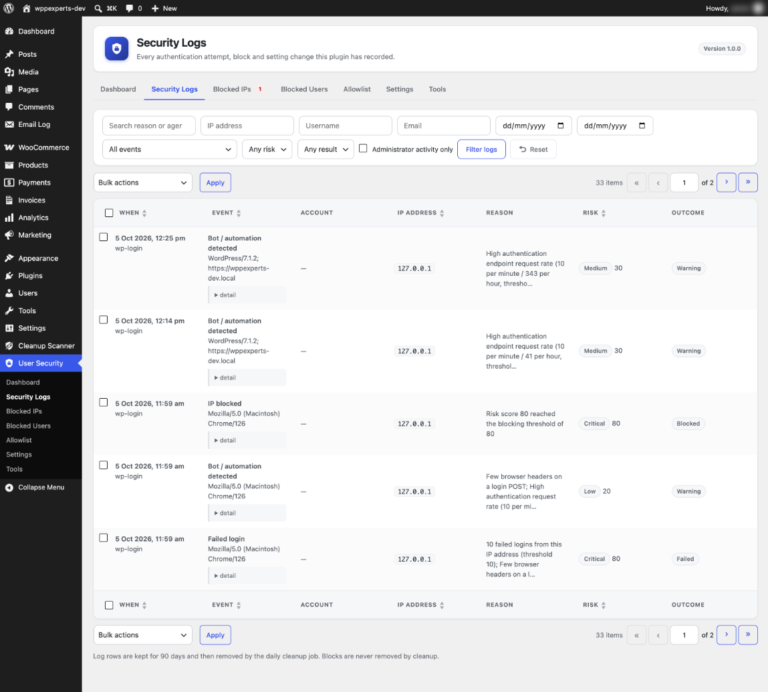Click Filter logs button
The width and height of the screenshot is (768, 692).
point(481,149)
